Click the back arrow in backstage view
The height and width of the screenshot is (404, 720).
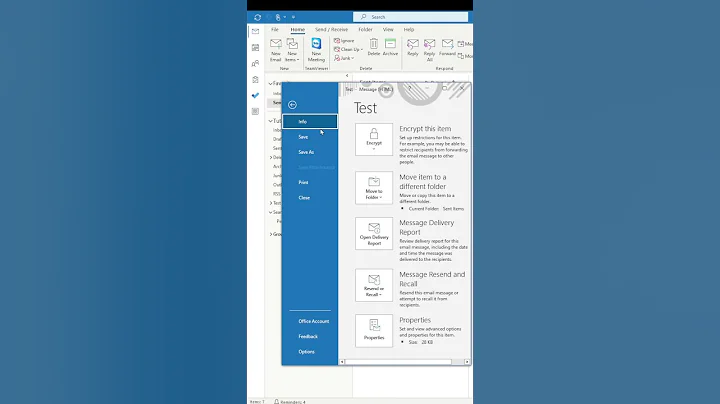point(292,105)
